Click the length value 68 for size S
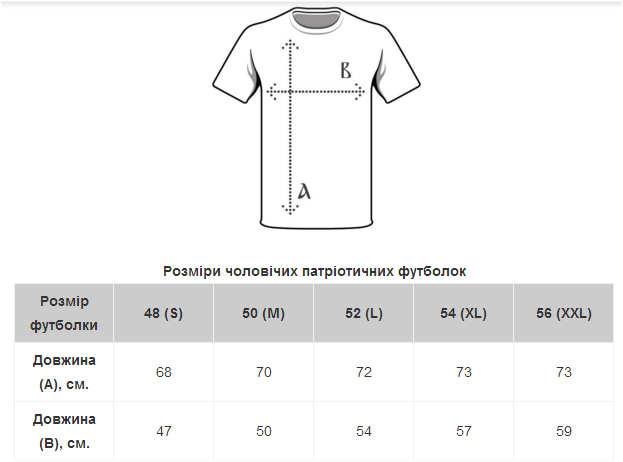The width and height of the screenshot is (623, 462). (x=164, y=372)
